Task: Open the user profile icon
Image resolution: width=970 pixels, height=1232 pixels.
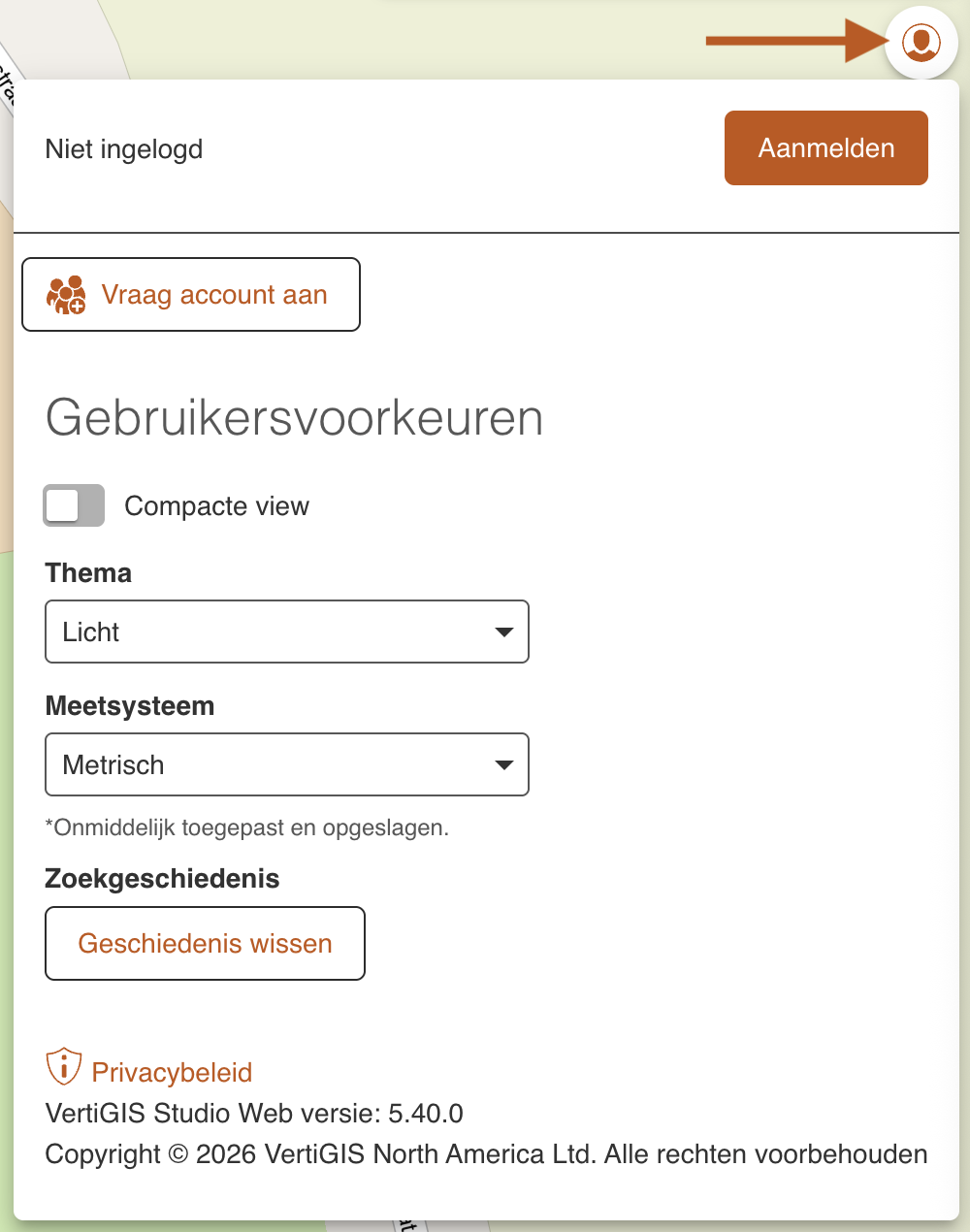Action: [921, 42]
